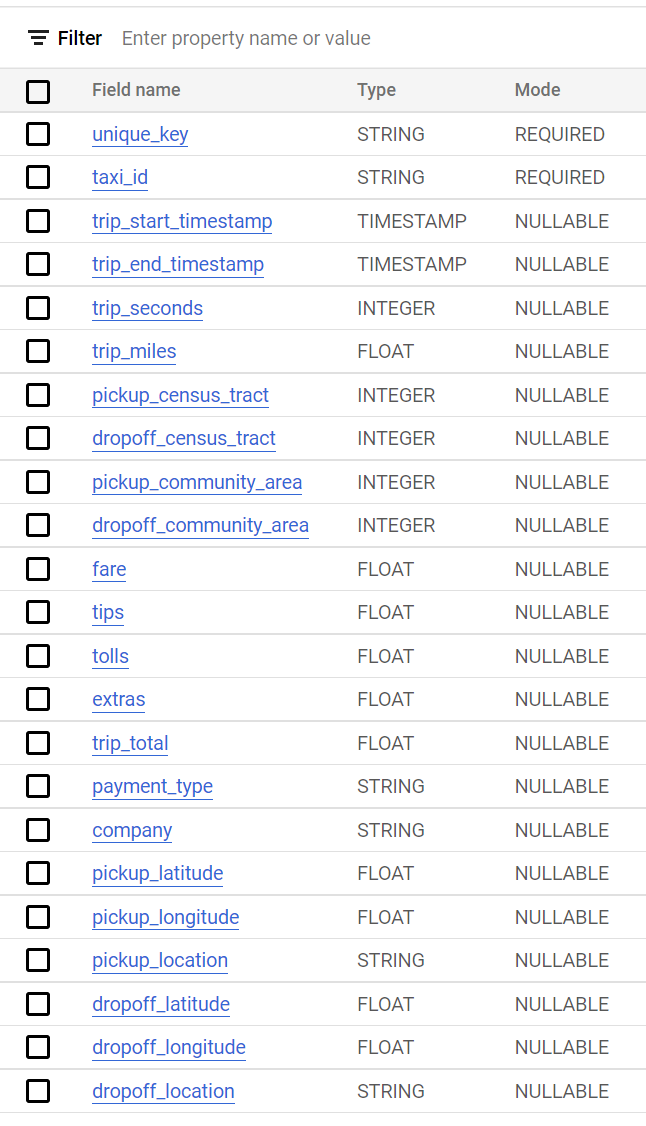This screenshot has height=1126, width=646.
Task: Click the dropoff_longitude field link
Action: [x=169, y=1047]
